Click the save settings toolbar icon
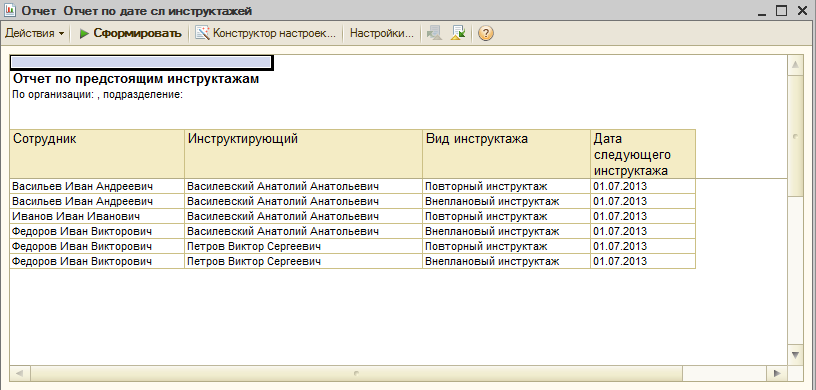Image resolution: width=816 pixels, height=390 pixels. point(458,33)
